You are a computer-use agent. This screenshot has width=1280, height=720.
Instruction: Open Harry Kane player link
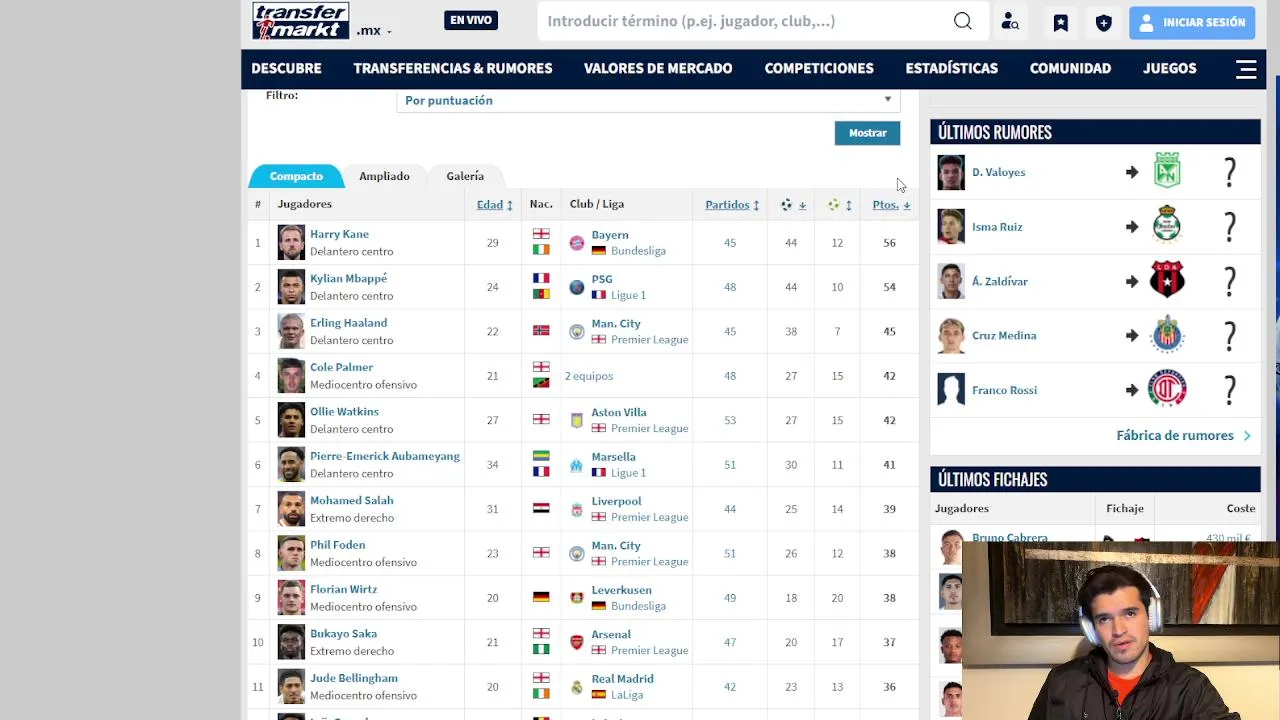pyautogui.click(x=339, y=234)
